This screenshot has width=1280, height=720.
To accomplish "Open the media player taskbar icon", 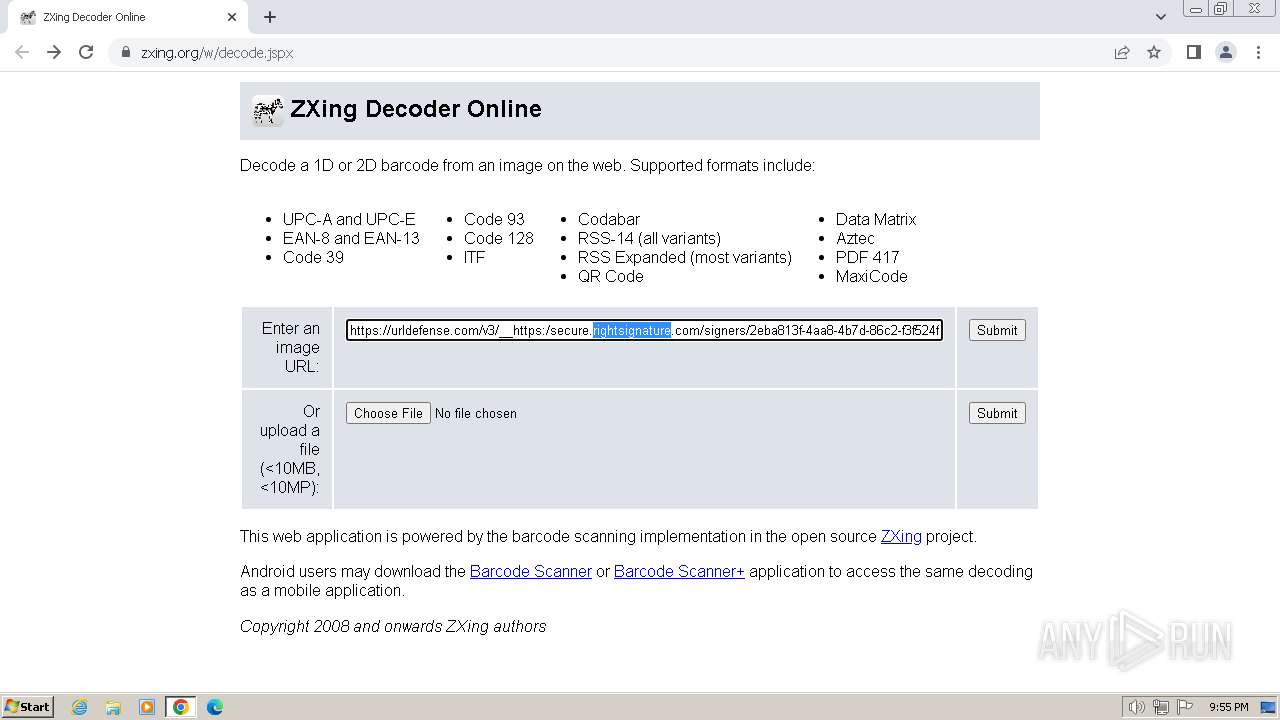I will (147, 707).
